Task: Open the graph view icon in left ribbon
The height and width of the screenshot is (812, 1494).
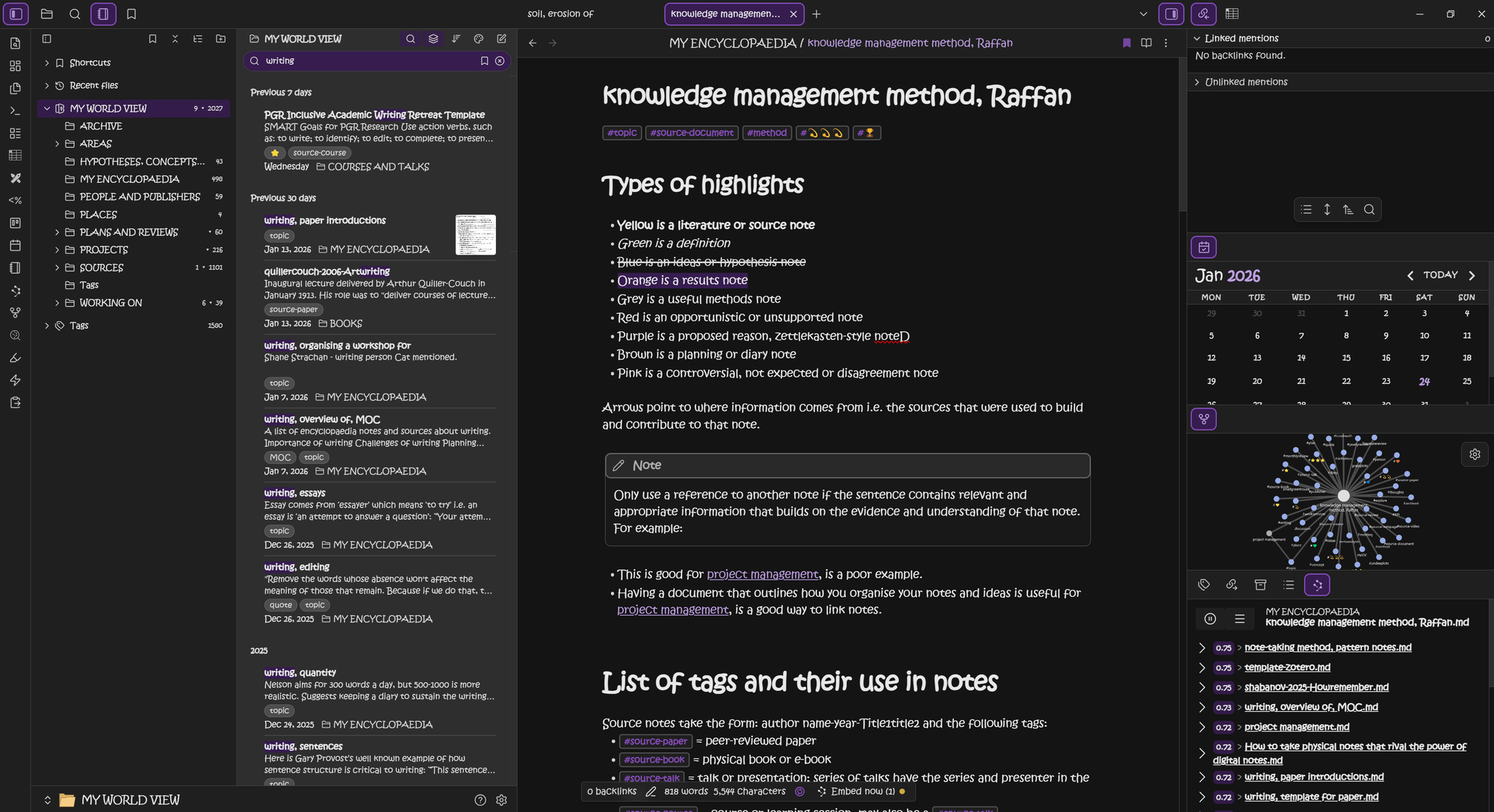Action: [x=15, y=312]
